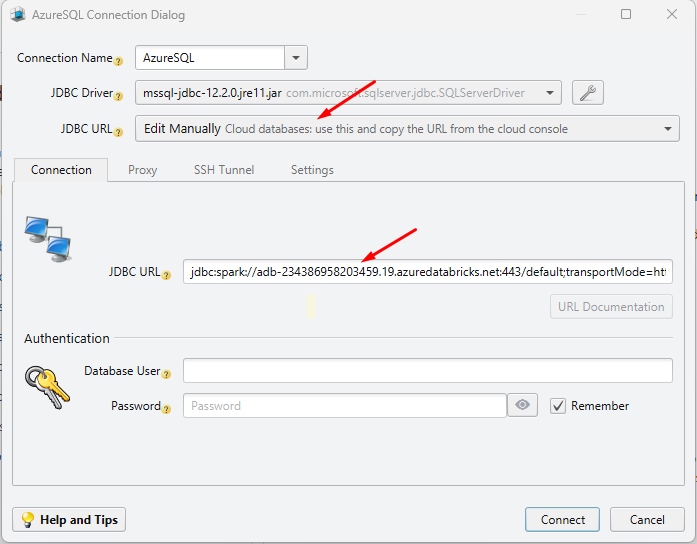Click the Authentication section heading
697x544 pixels.
click(67, 338)
